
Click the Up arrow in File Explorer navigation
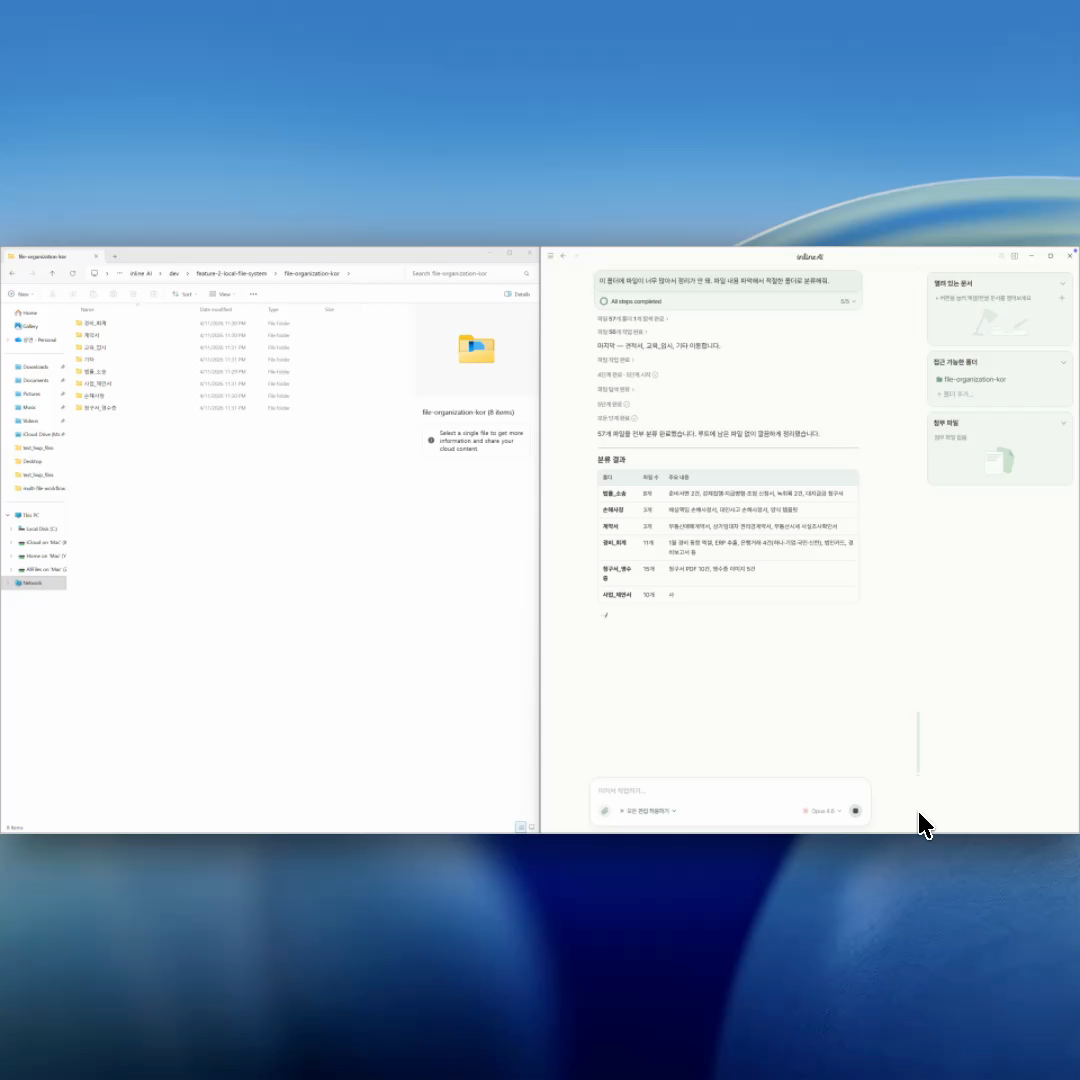click(52, 273)
